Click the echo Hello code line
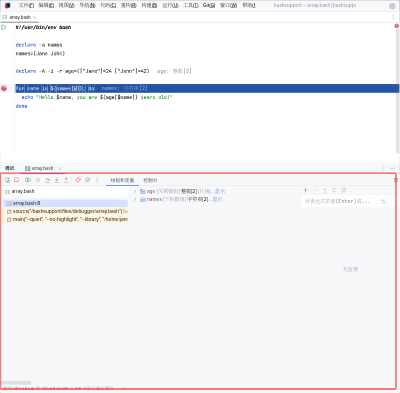Screen dimensions: 400x393 click(97, 97)
